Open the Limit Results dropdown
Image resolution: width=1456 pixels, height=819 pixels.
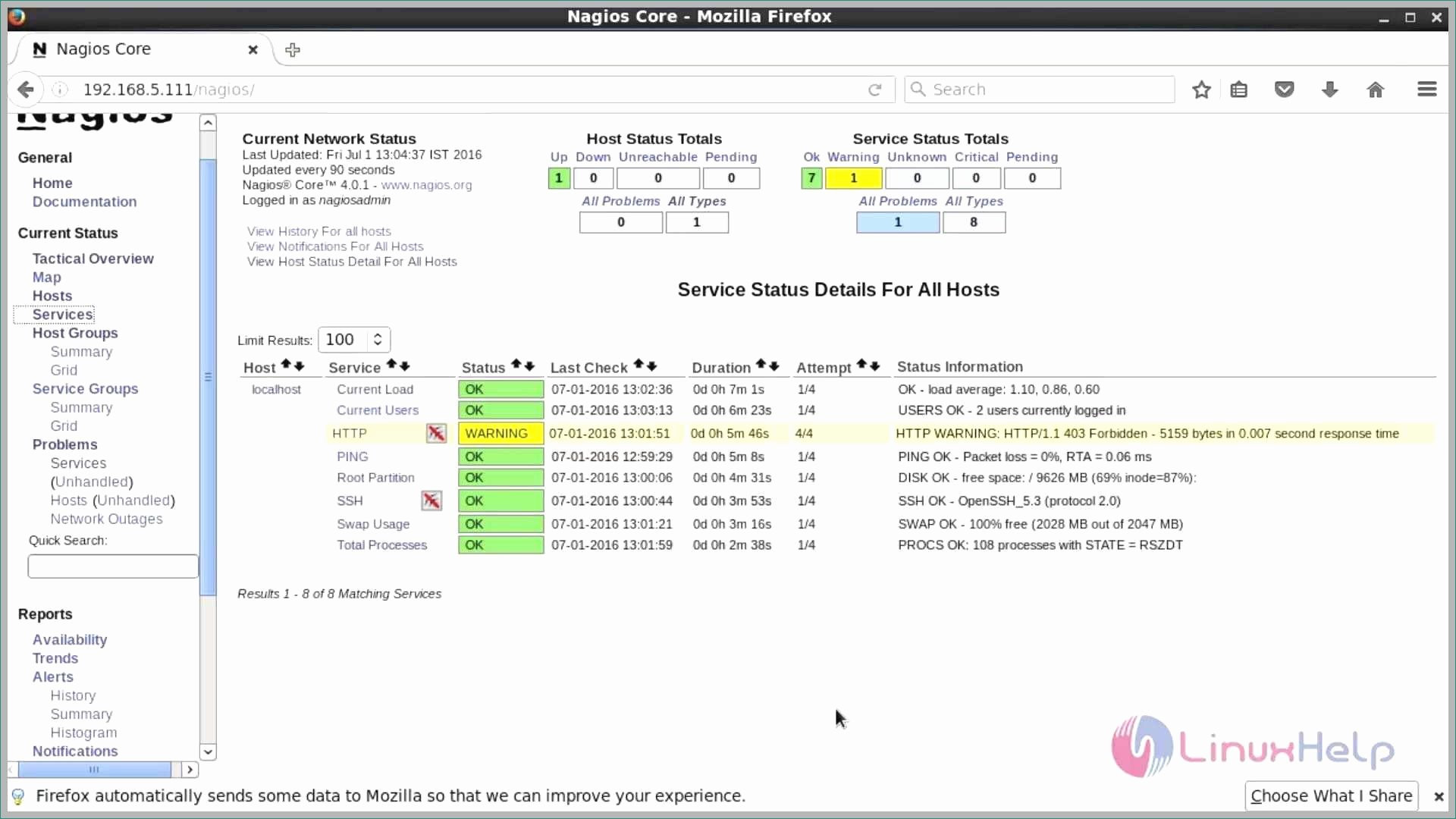[354, 340]
